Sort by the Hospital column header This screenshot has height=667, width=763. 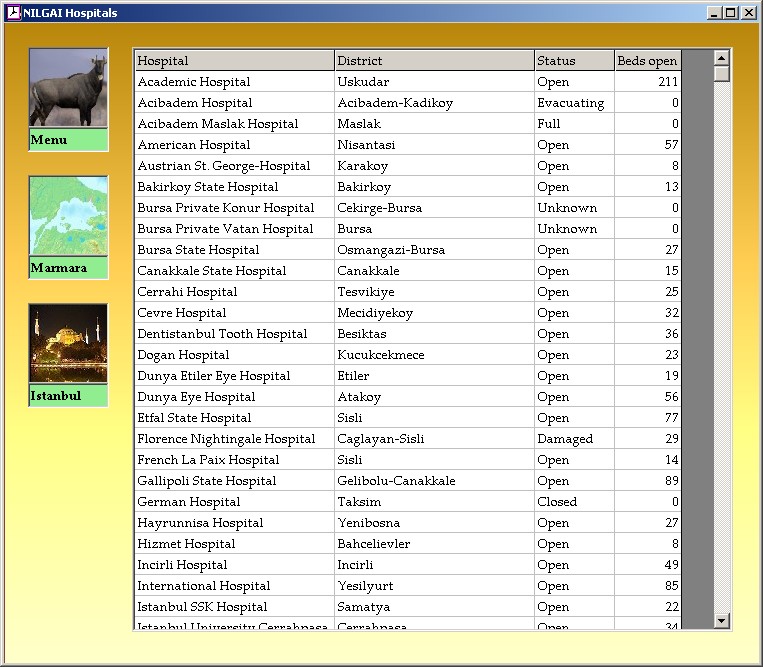pyautogui.click(x=234, y=61)
